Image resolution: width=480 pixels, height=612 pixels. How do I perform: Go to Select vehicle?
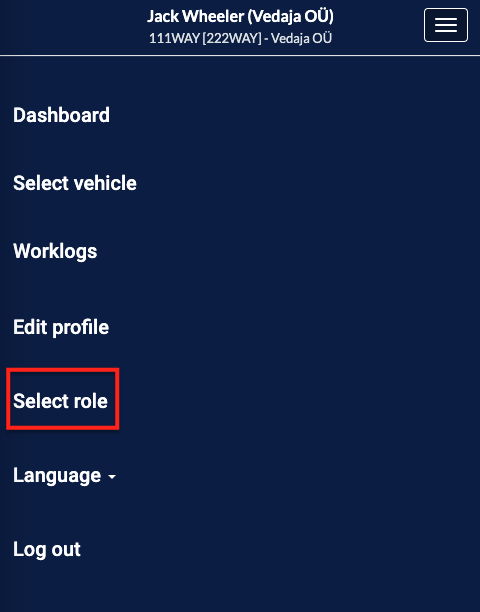tap(75, 183)
